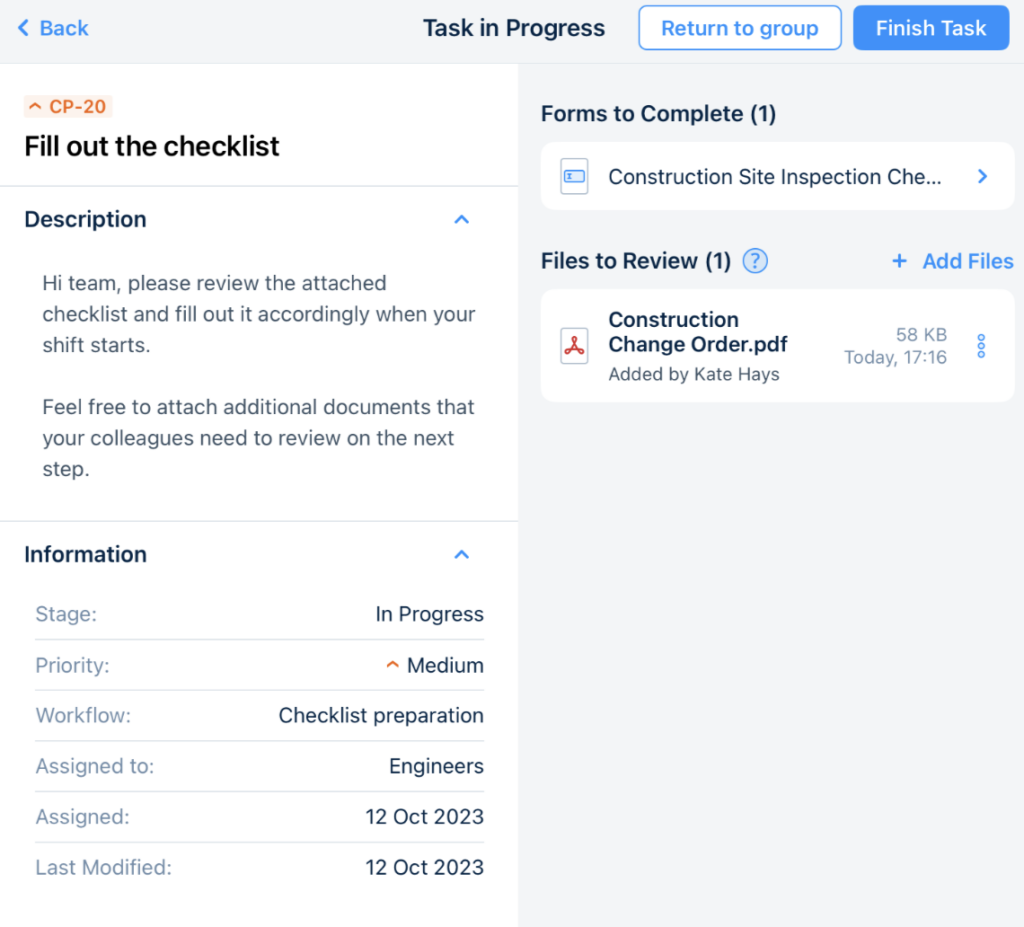The width and height of the screenshot is (1024, 927).
Task: Click the Add Files link
Action: [967, 261]
